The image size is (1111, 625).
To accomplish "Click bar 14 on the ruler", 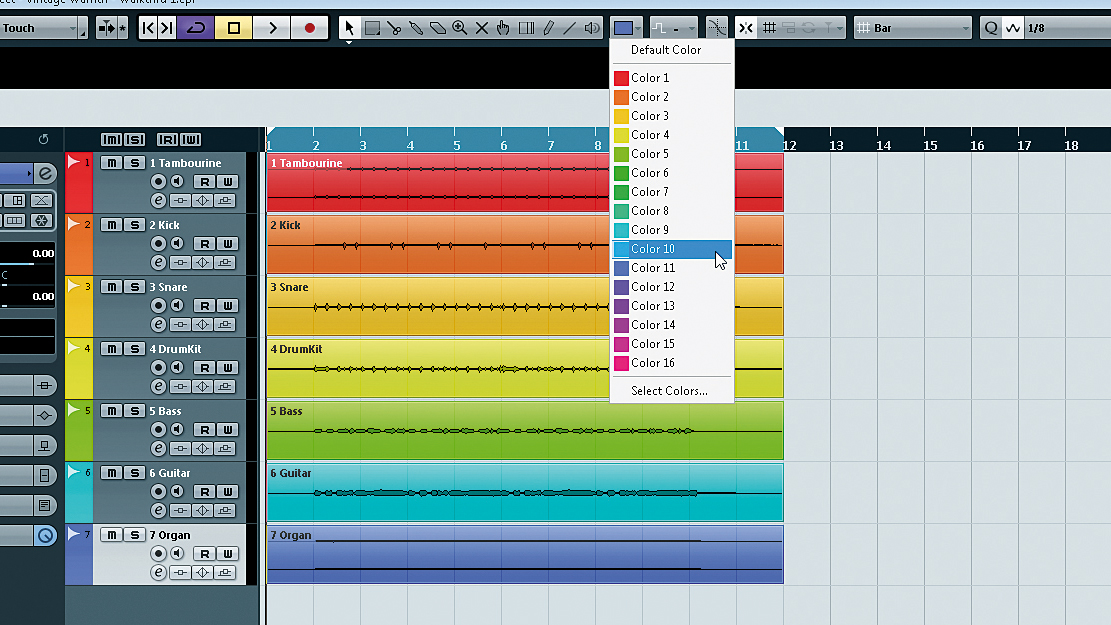I will 884,145.
